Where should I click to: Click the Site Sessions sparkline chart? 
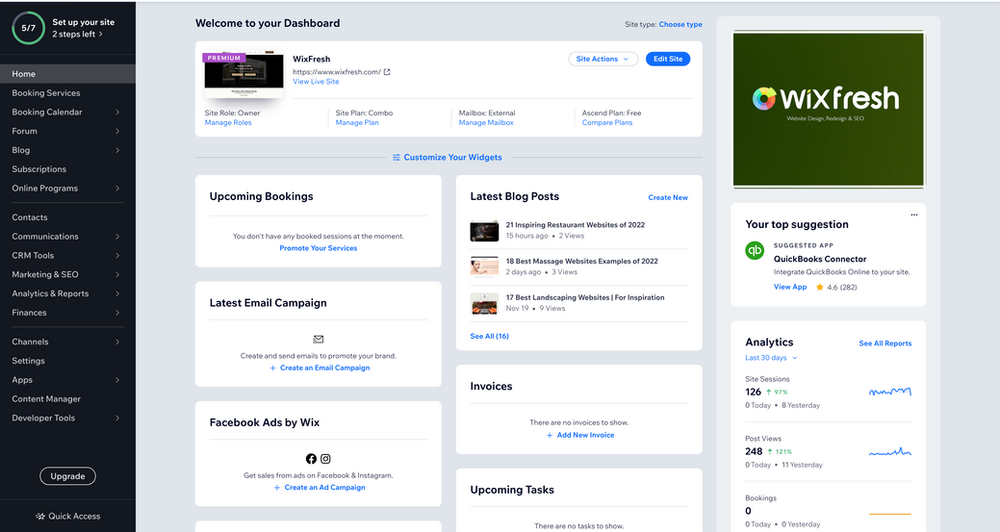pos(889,392)
